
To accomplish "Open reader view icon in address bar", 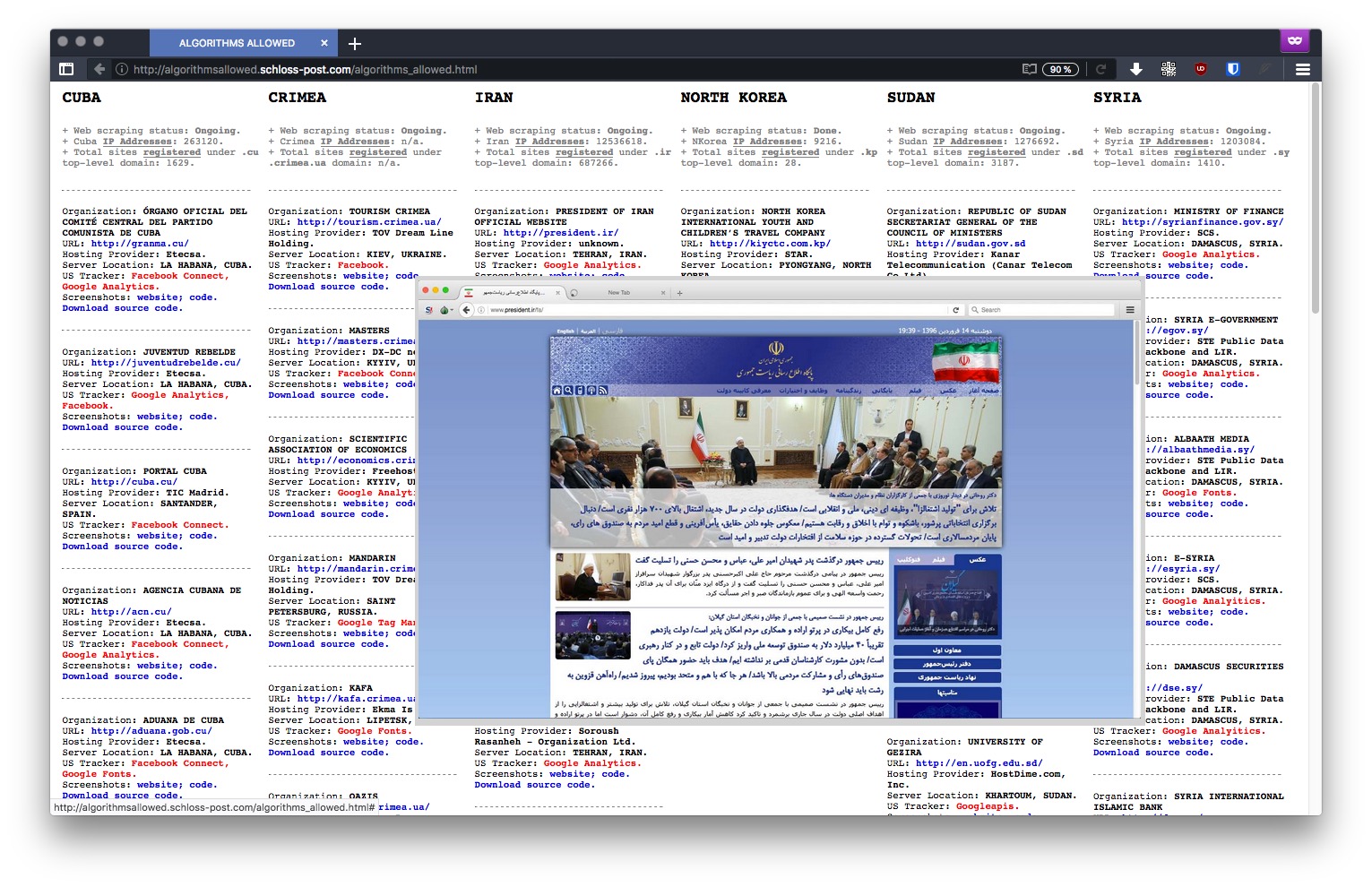I will click(1030, 69).
